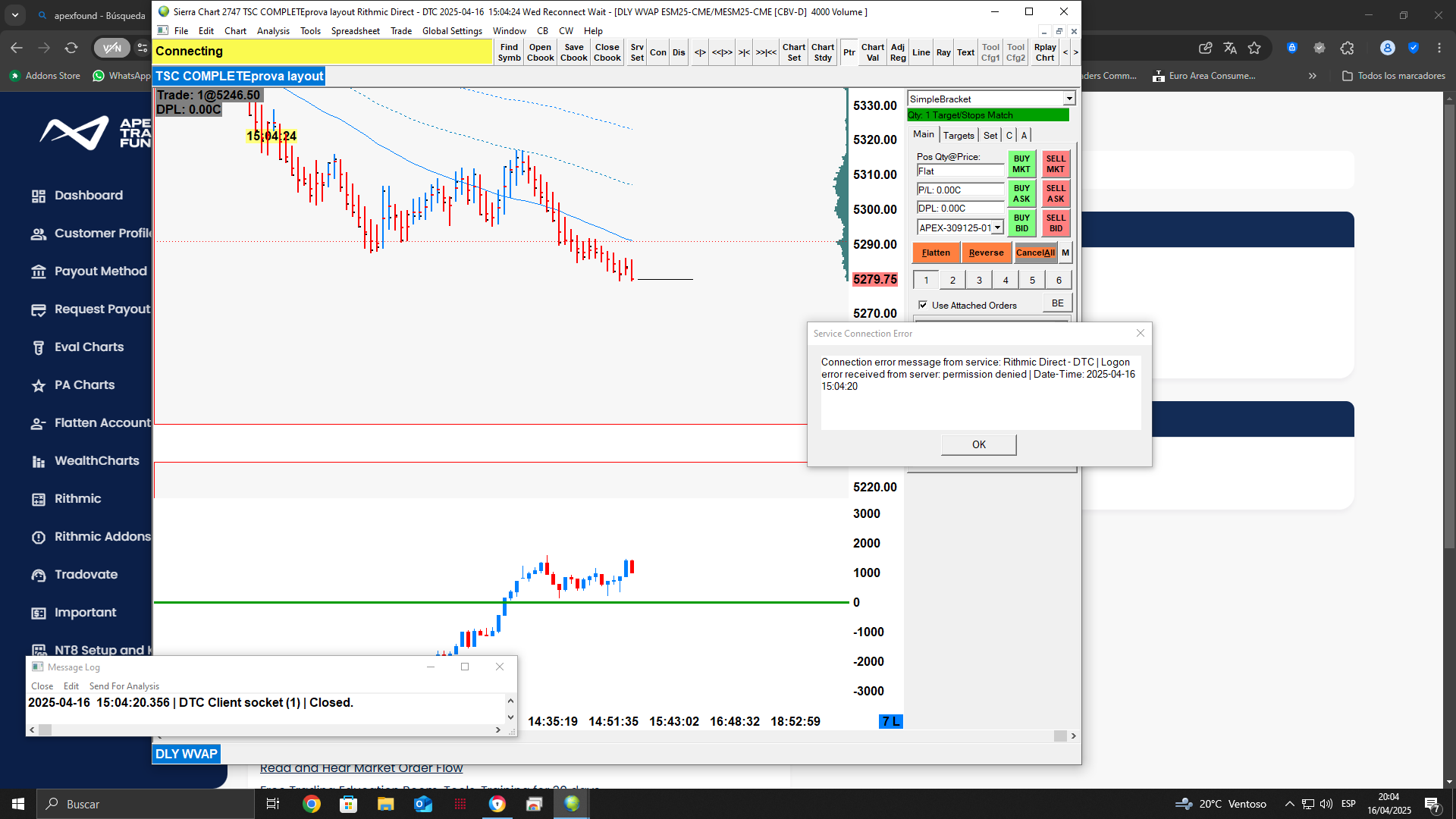The width and height of the screenshot is (1456, 819).
Task: Switch to Set tab in trade window
Action: click(x=990, y=135)
